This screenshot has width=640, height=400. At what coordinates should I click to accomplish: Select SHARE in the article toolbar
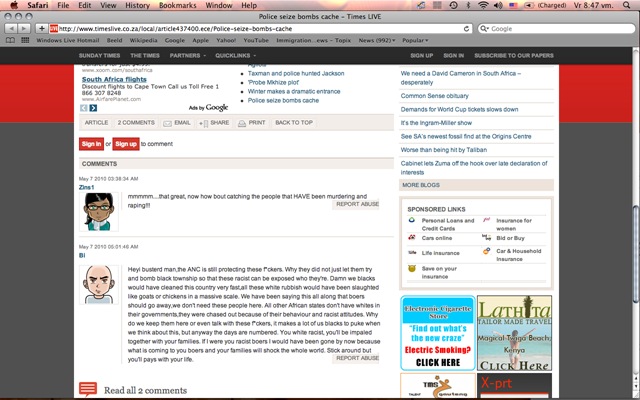pyautogui.click(x=214, y=123)
